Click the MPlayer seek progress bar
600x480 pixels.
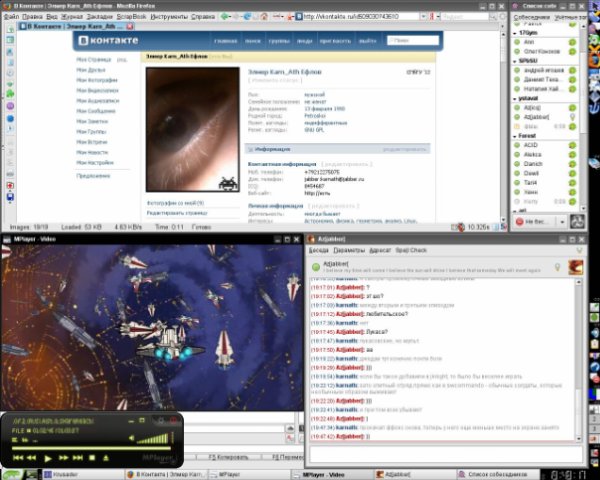tap(91, 448)
